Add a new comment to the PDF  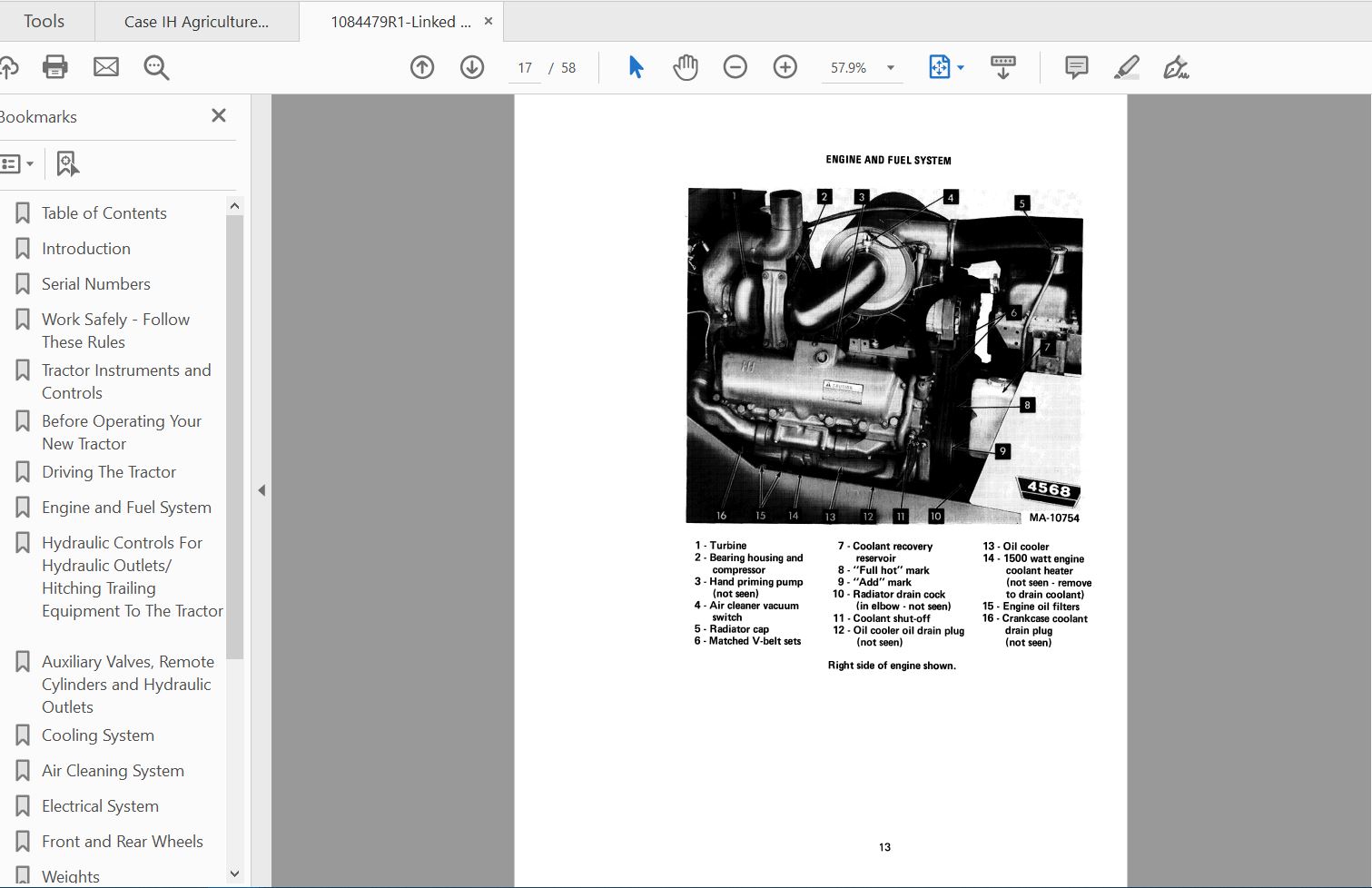(1076, 66)
